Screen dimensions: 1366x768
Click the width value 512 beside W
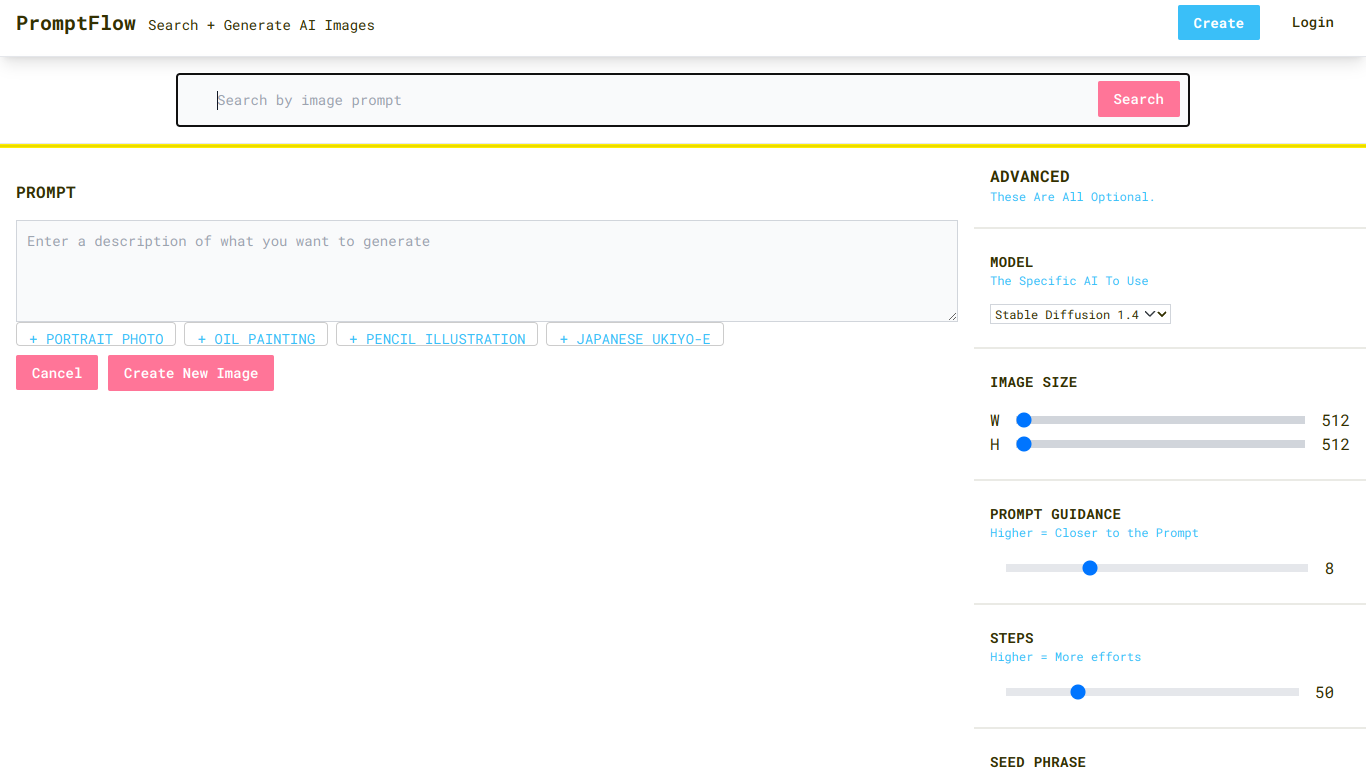click(x=1335, y=421)
